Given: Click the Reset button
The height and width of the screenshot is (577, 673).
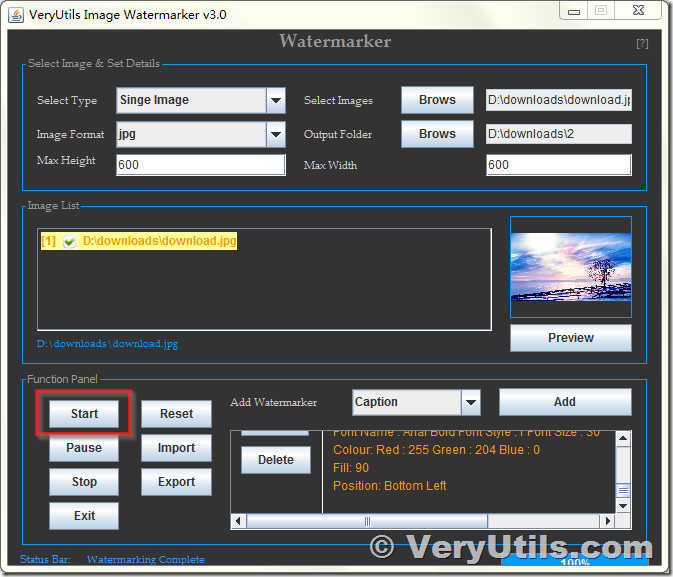Looking at the screenshot, I should 176,414.
